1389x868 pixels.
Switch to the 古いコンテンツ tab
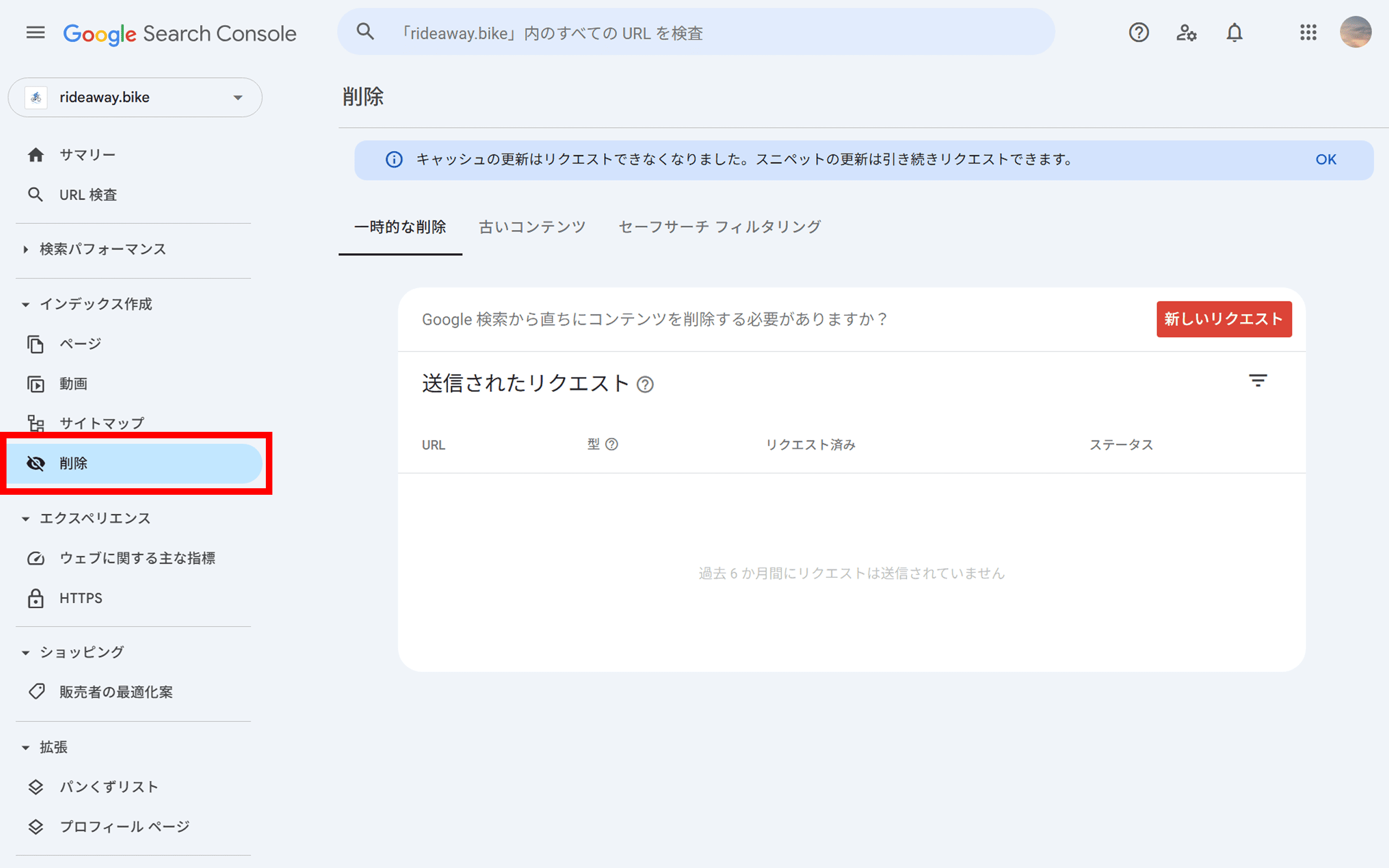[x=532, y=227]
